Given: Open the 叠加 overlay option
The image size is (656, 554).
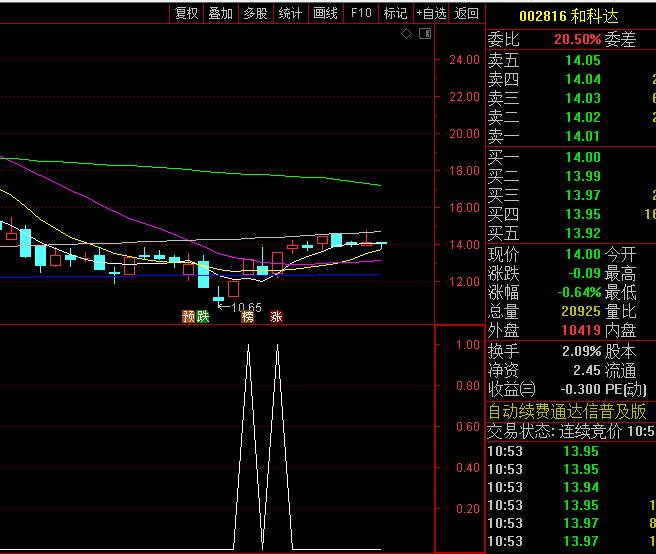Looking at the screenshot, I should coord(220,13).
